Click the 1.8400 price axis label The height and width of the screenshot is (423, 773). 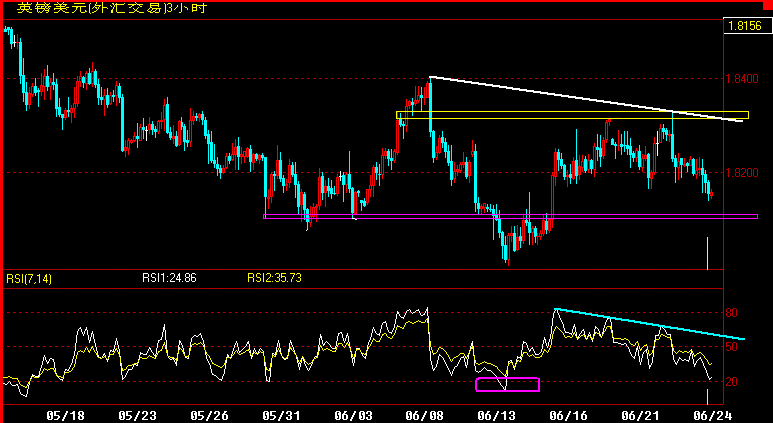coord(741,79)
